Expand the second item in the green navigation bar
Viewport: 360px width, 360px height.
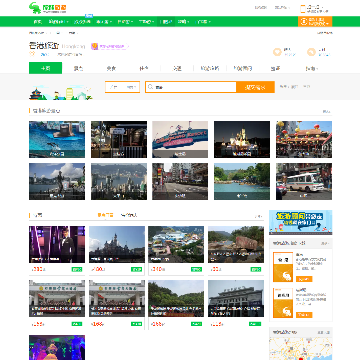[58, 22]
